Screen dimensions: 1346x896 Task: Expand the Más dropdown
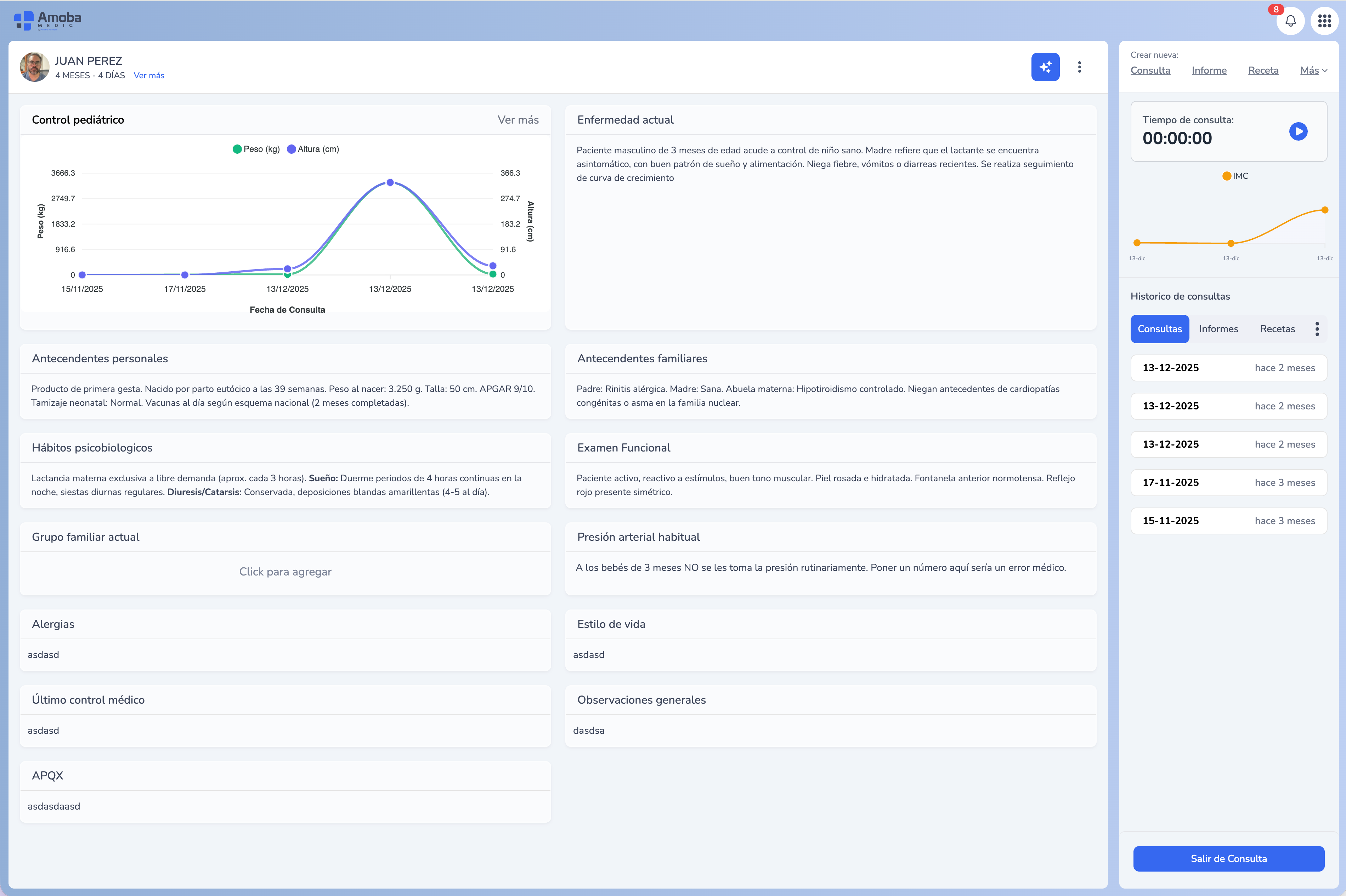(1313, 70)
